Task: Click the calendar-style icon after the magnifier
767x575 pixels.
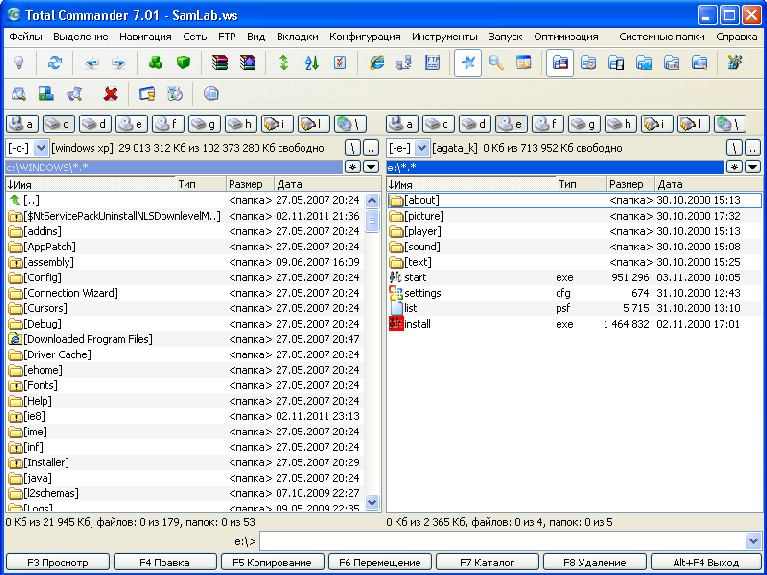Action: [523, 63]
